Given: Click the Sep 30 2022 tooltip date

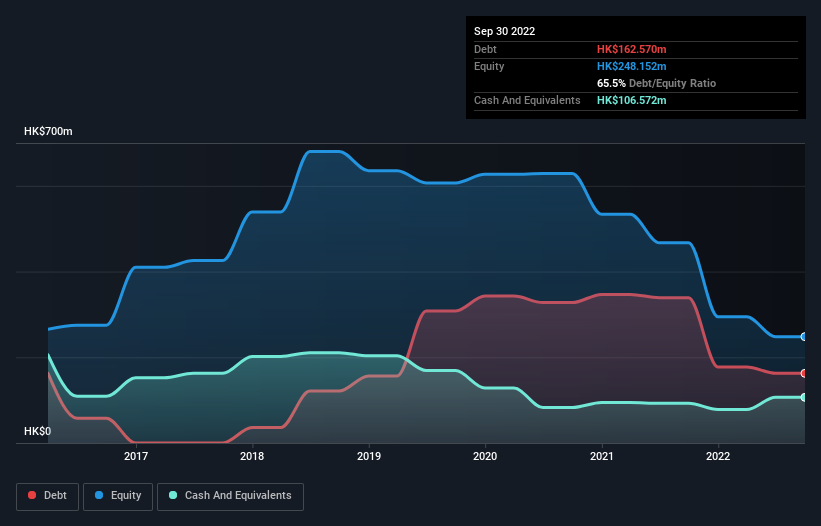Looking at the screenshot, I should (x=504, y=31).
